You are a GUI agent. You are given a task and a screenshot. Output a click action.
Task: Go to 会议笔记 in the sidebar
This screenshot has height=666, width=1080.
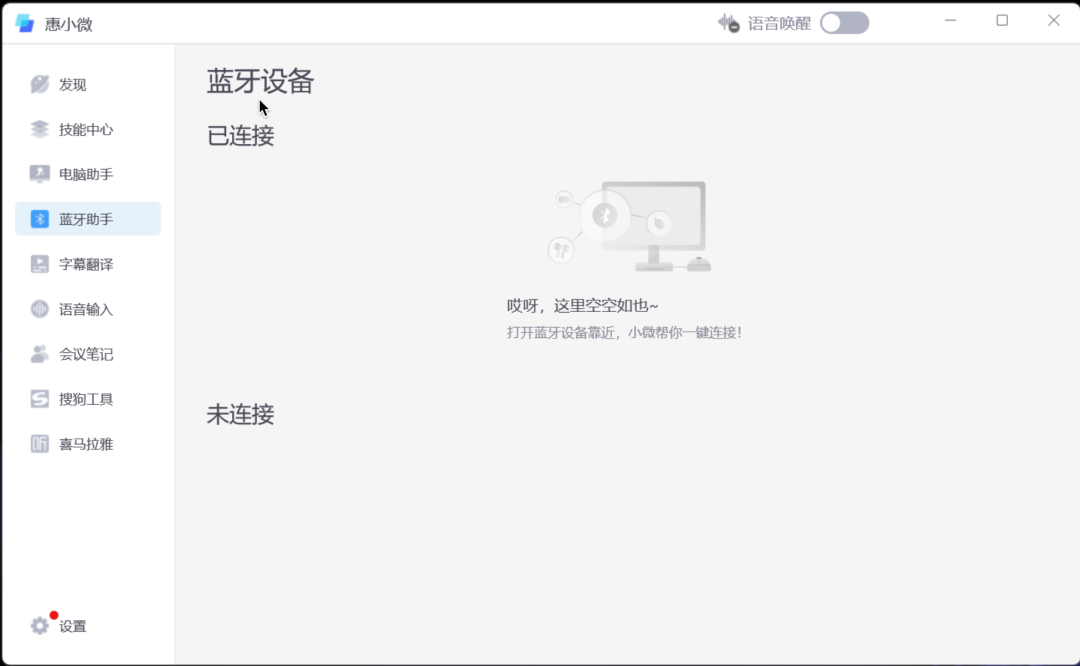pyautogui.click(x=88, y=354)
